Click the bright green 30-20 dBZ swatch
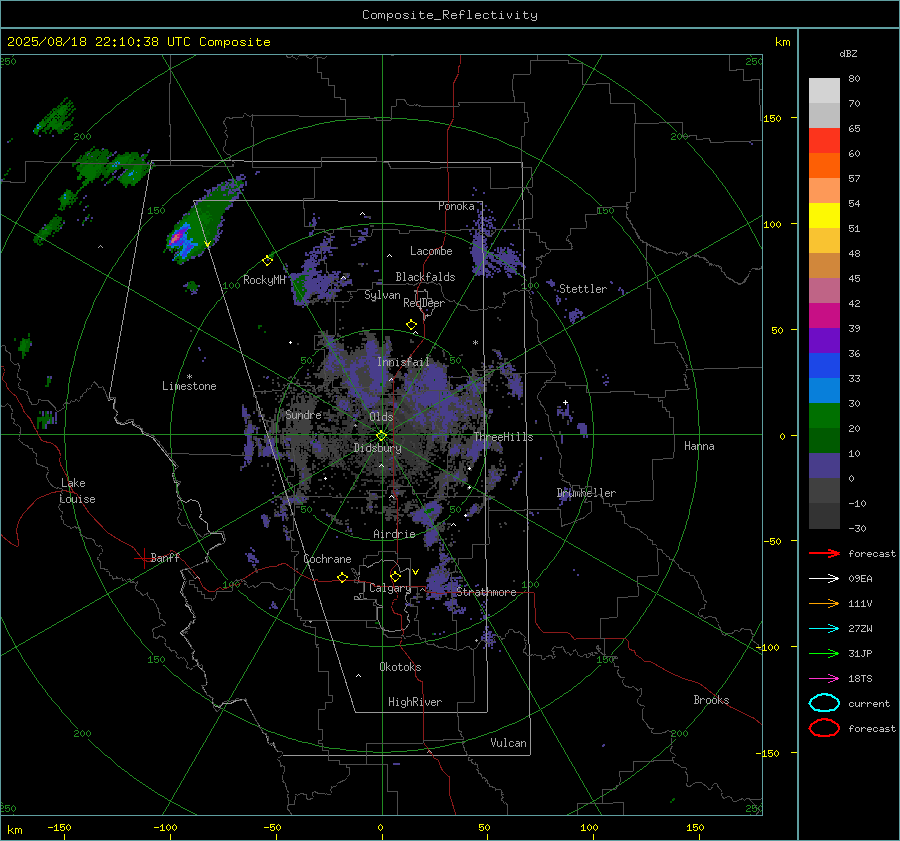The image size is (900, 841). 824,416
